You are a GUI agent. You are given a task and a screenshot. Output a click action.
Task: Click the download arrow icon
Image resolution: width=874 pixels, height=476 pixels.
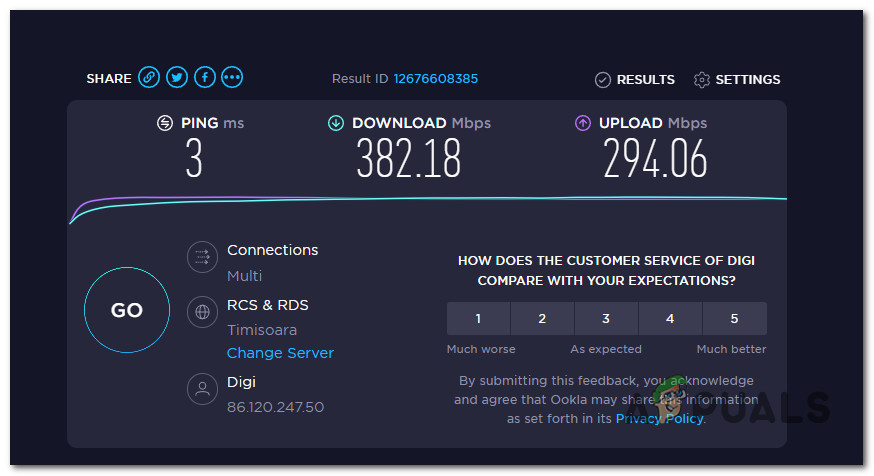coord(336,123)
